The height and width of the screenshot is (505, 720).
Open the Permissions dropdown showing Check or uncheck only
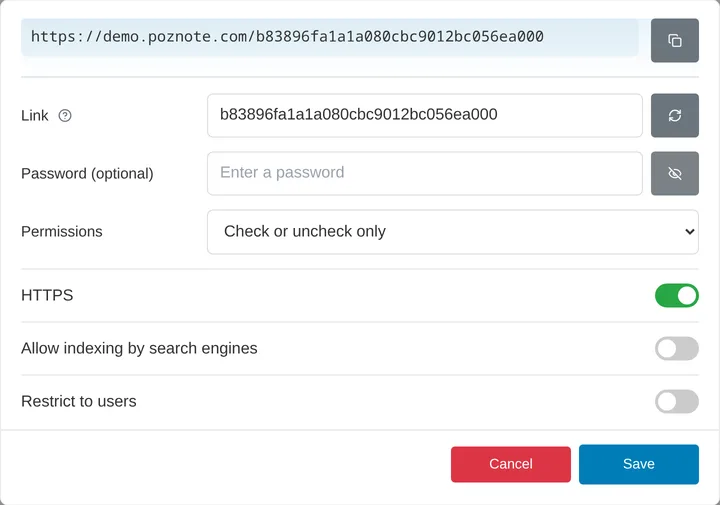tap(453, 232)
